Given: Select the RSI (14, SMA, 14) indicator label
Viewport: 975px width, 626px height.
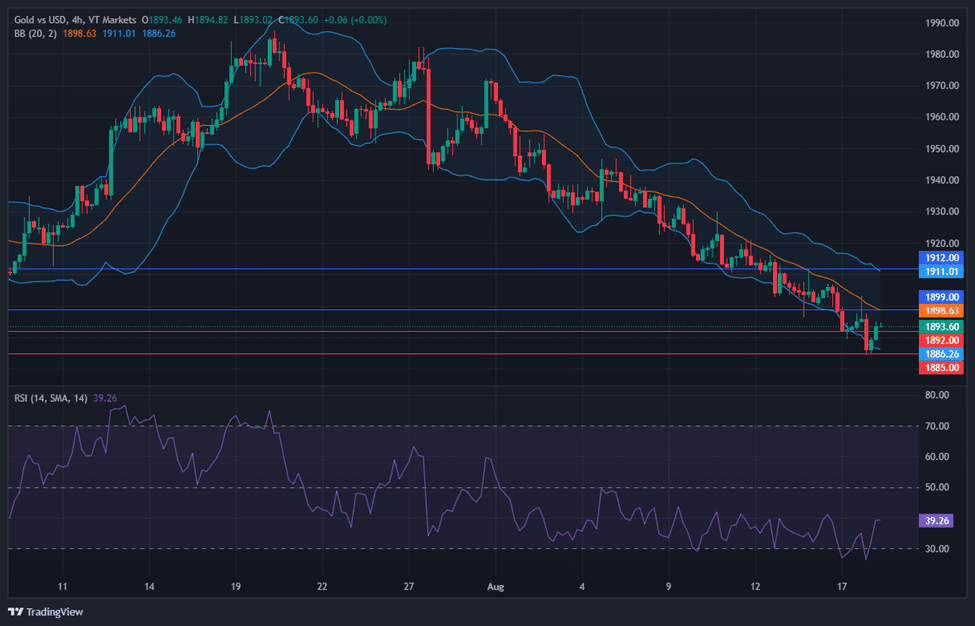Looking at the screenshot, I should pyautogui.click(x=50, y=398).
